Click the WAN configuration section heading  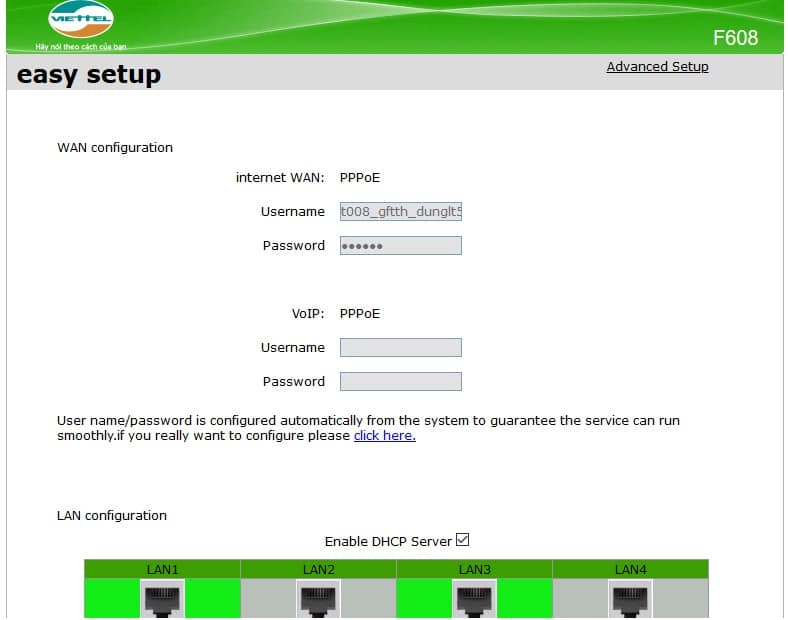click(x=115, y=148)
